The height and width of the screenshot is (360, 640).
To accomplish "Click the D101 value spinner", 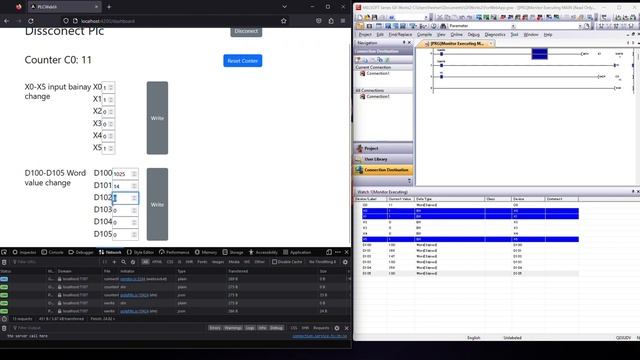I will (x=134, y=186).
